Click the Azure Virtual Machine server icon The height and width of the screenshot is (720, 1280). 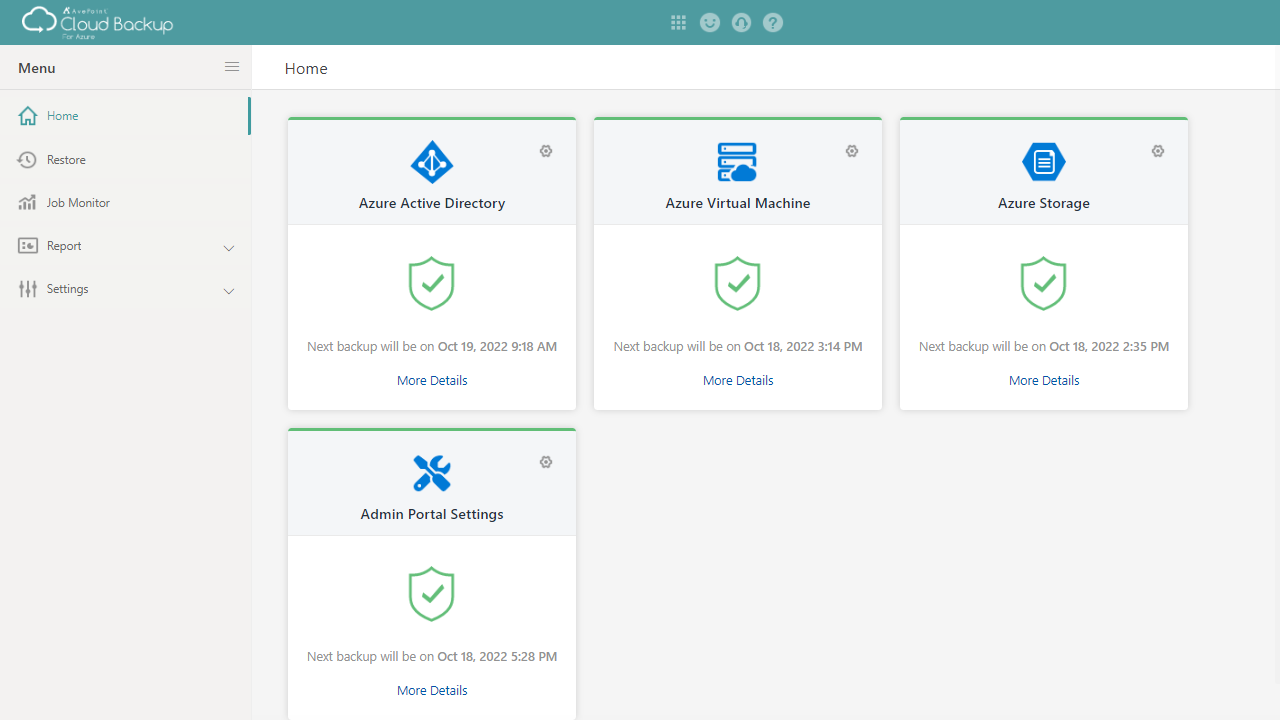click(x=738, y=161)
